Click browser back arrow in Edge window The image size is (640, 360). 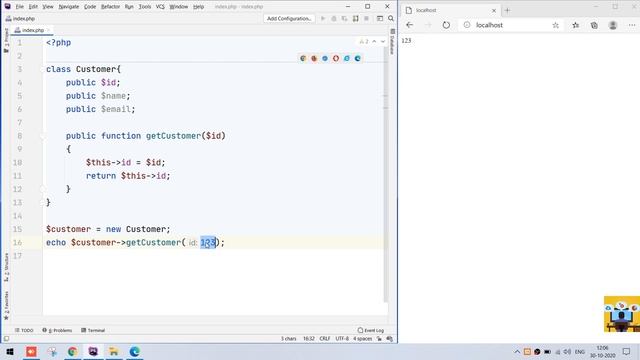point(409,25)
